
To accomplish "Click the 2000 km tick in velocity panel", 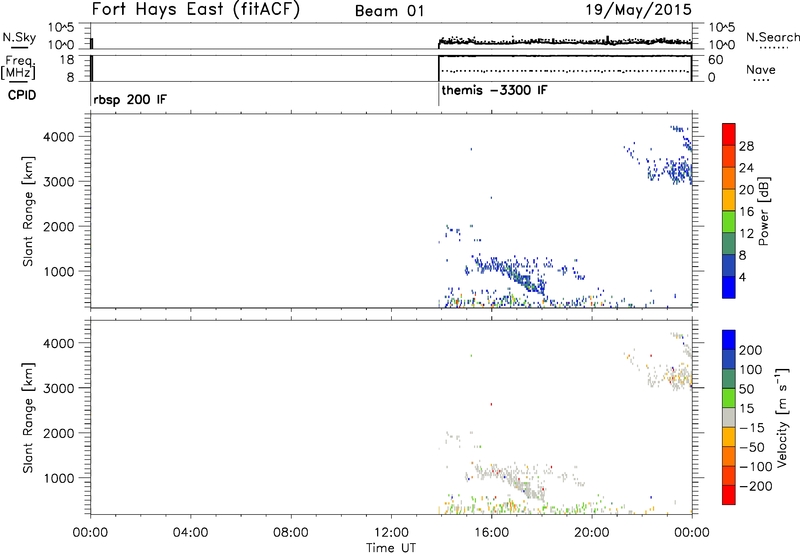I will [x=59, y=433].
